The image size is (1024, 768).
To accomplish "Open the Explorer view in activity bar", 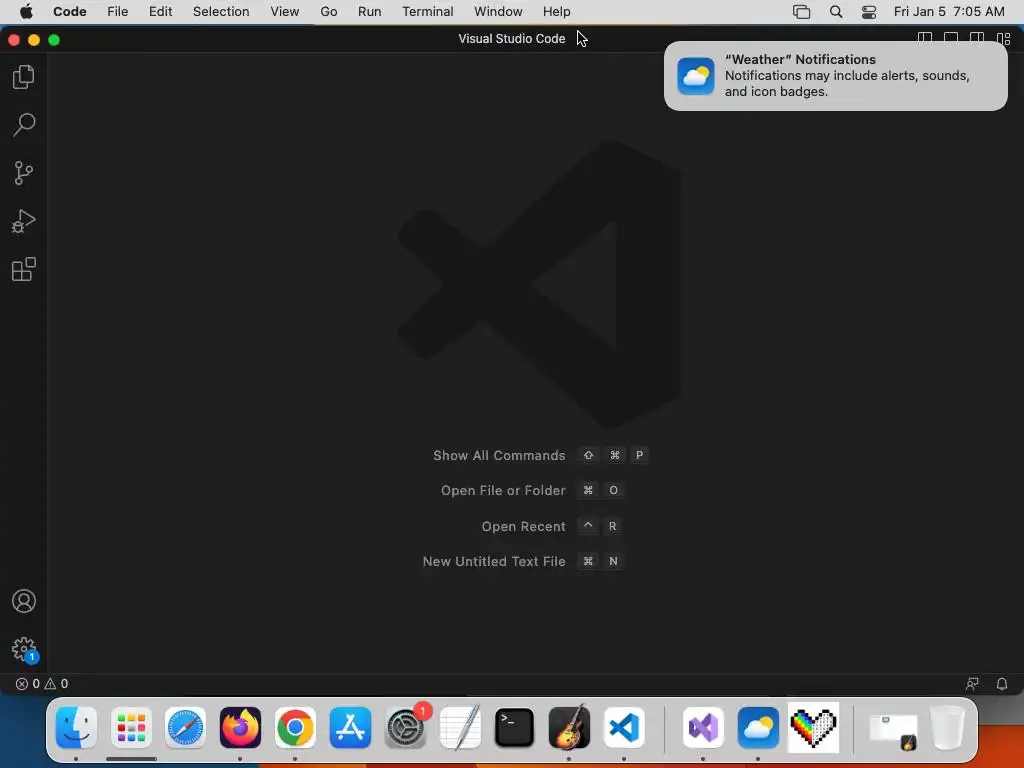I will click(x=24, y=77).
